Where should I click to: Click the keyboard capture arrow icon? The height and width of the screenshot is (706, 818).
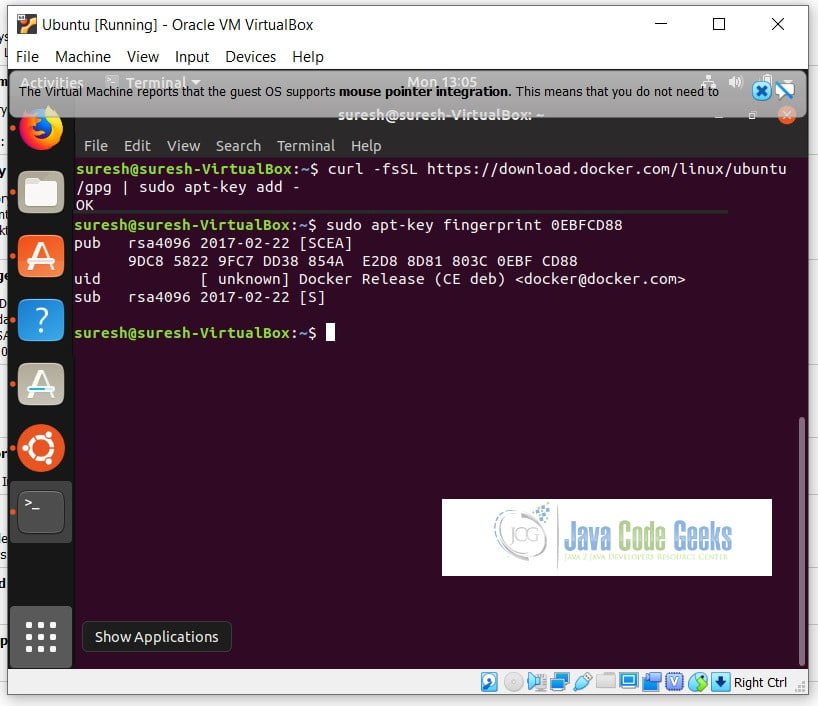[720, 682]
